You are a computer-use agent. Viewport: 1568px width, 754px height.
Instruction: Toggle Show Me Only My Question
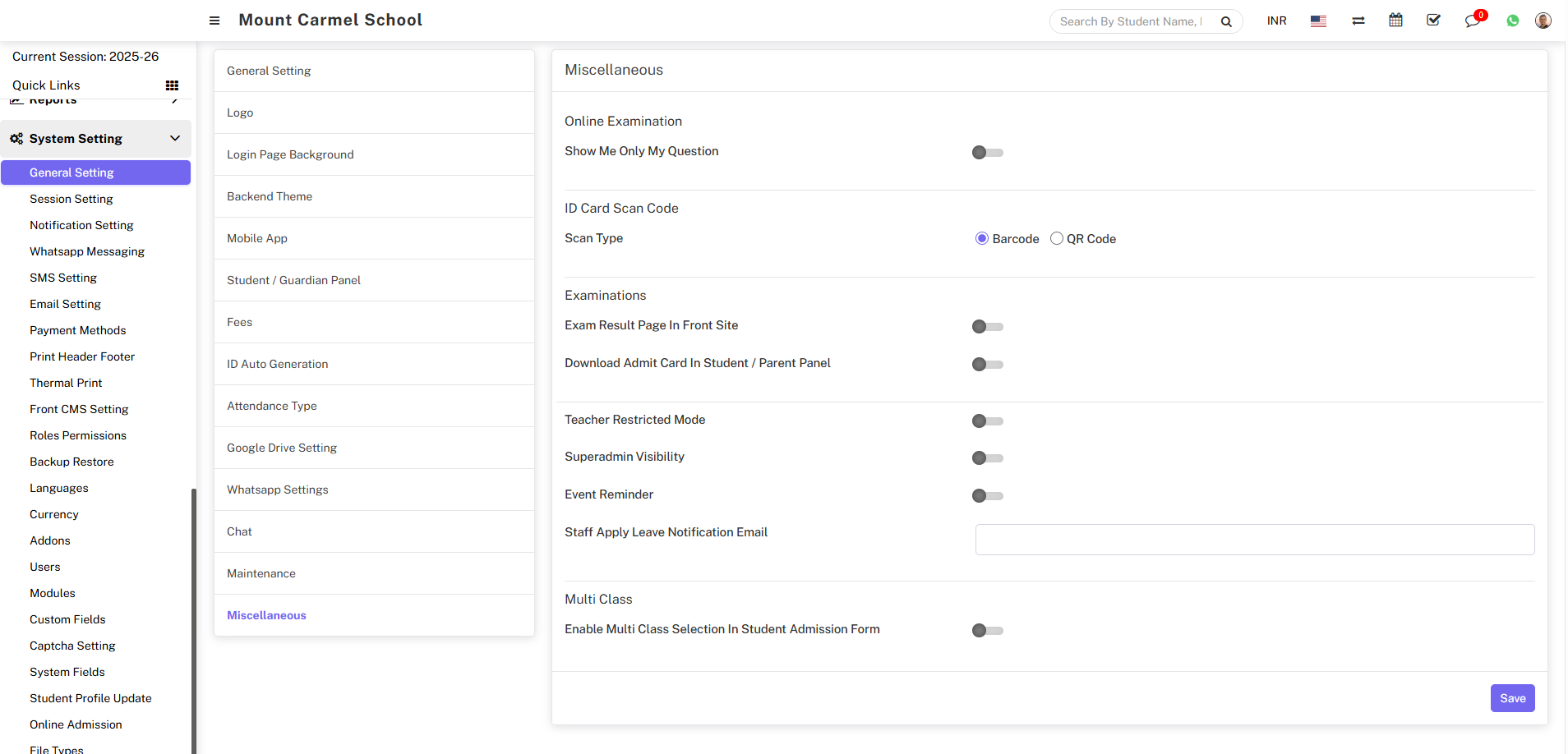(x=987, y=153)
